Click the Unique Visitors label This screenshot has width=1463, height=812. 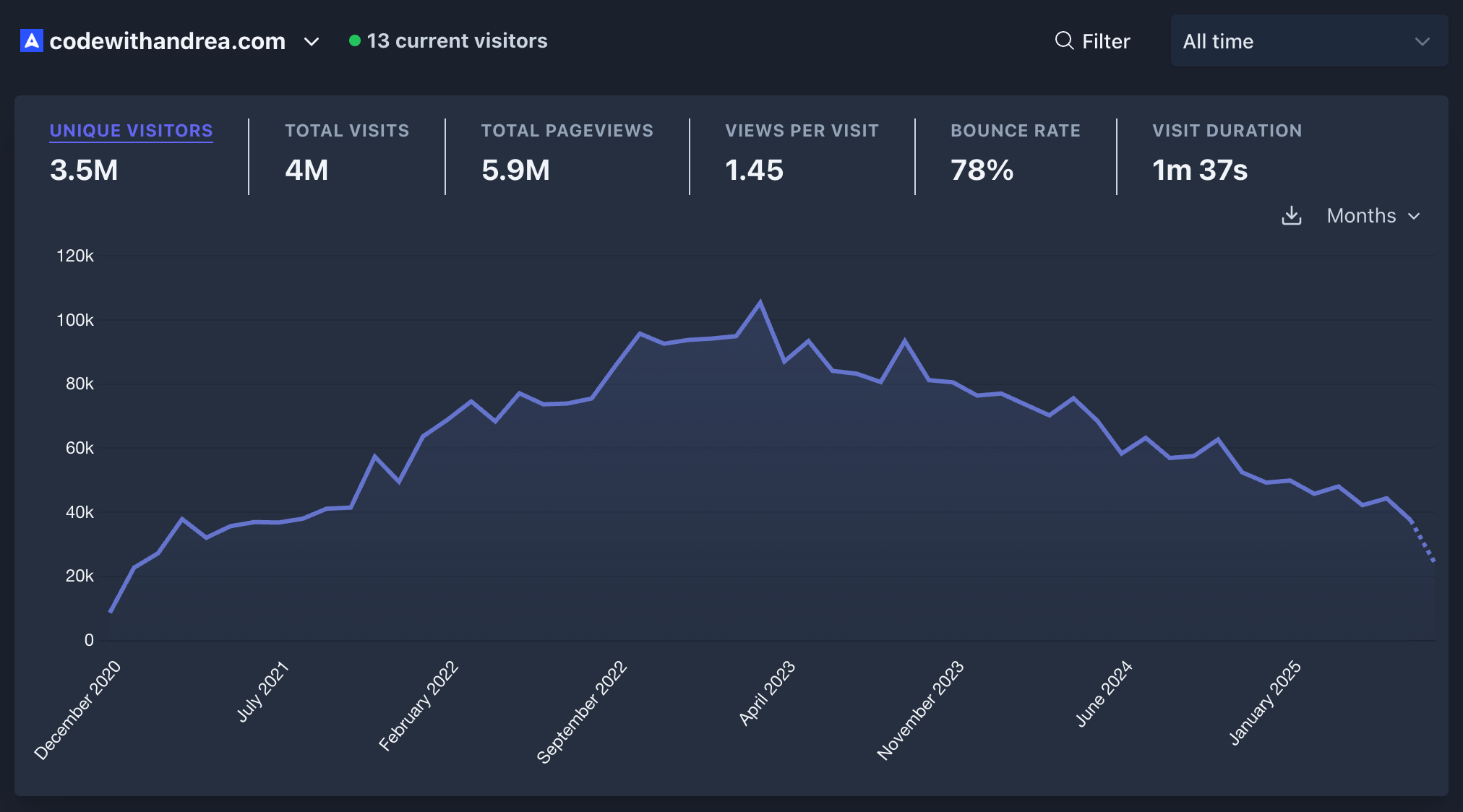click(131, 131)
